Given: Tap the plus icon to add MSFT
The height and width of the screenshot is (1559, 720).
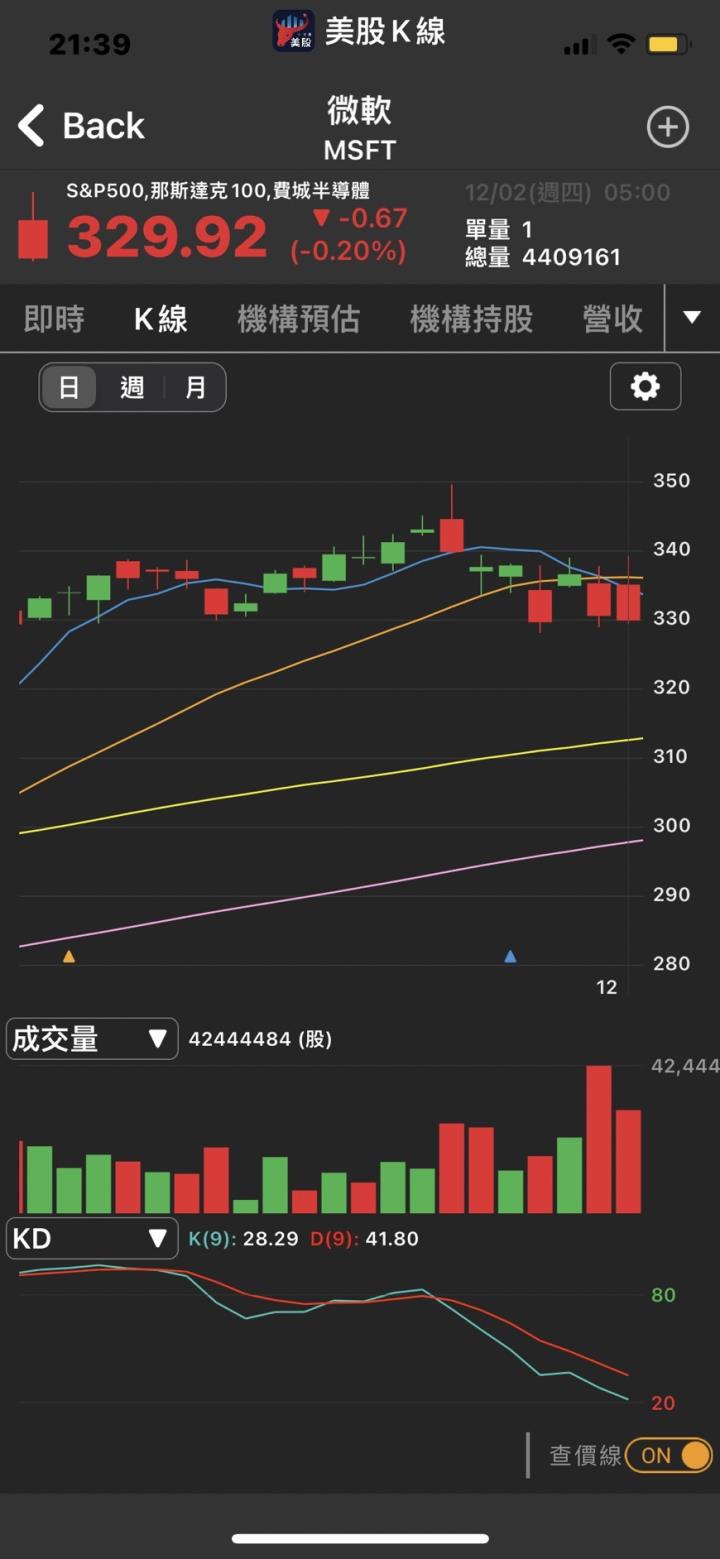Looking at the screenshot, I should click(667, 127).
